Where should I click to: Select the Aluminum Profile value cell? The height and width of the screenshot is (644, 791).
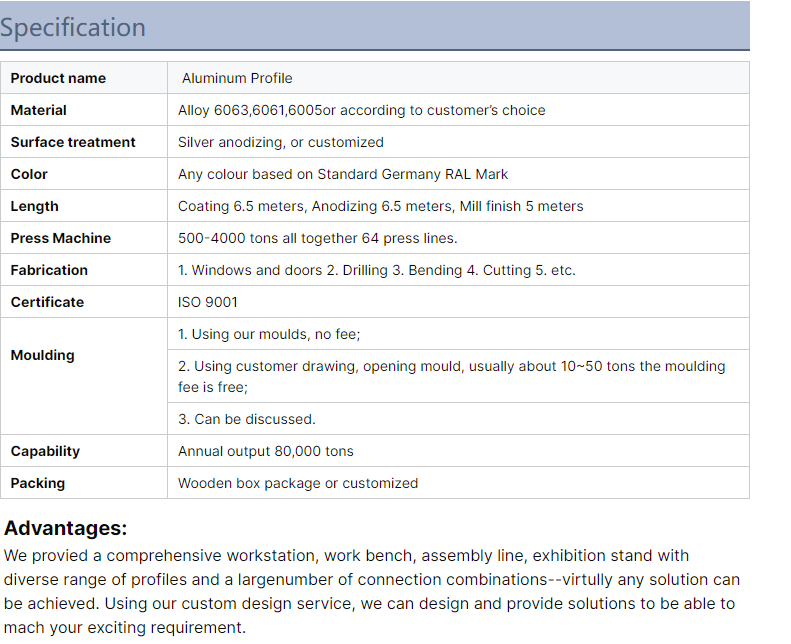[237, 78]
